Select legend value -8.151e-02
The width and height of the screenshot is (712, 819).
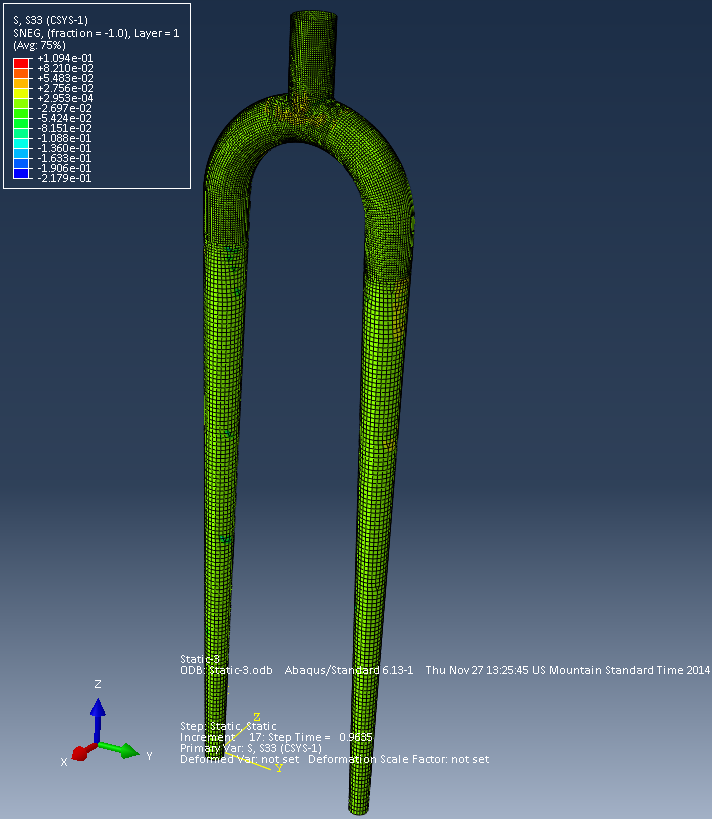[x=65, y=128]
